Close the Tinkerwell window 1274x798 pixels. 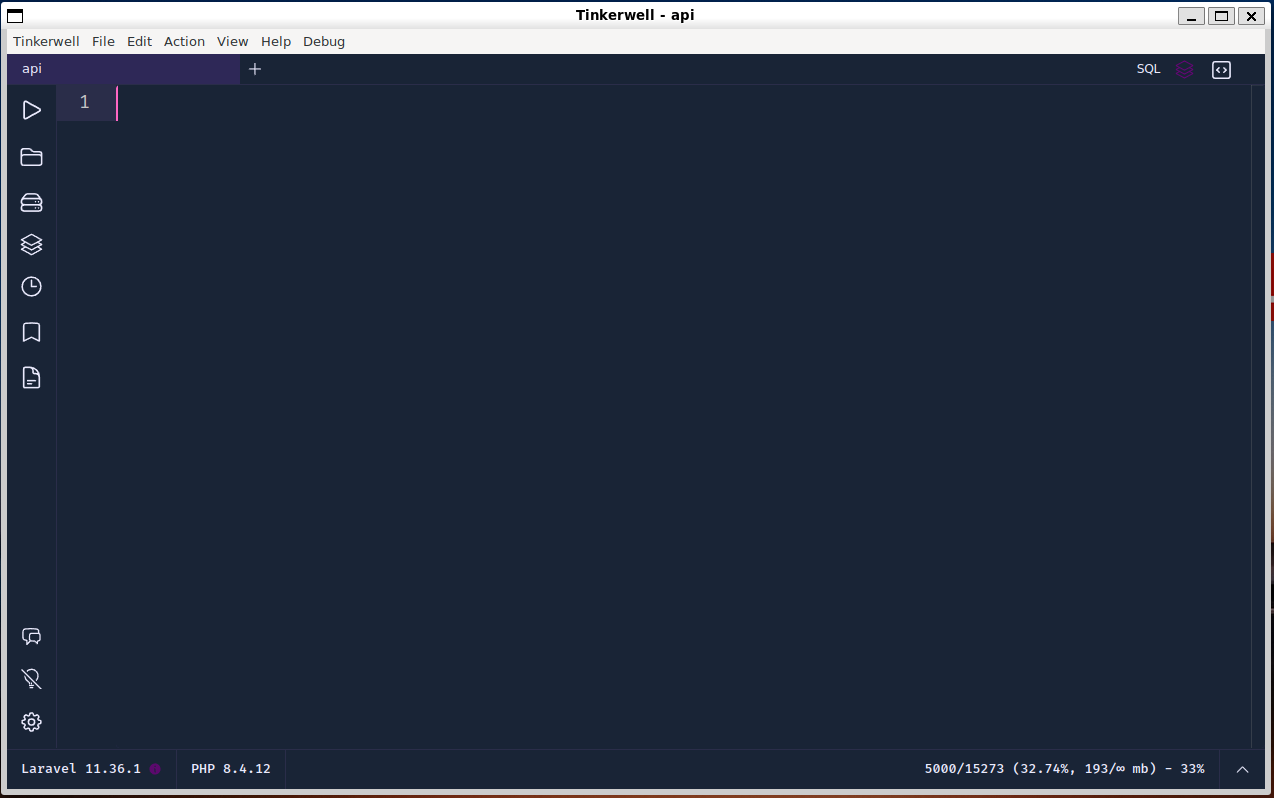(x=1251, y=15)
